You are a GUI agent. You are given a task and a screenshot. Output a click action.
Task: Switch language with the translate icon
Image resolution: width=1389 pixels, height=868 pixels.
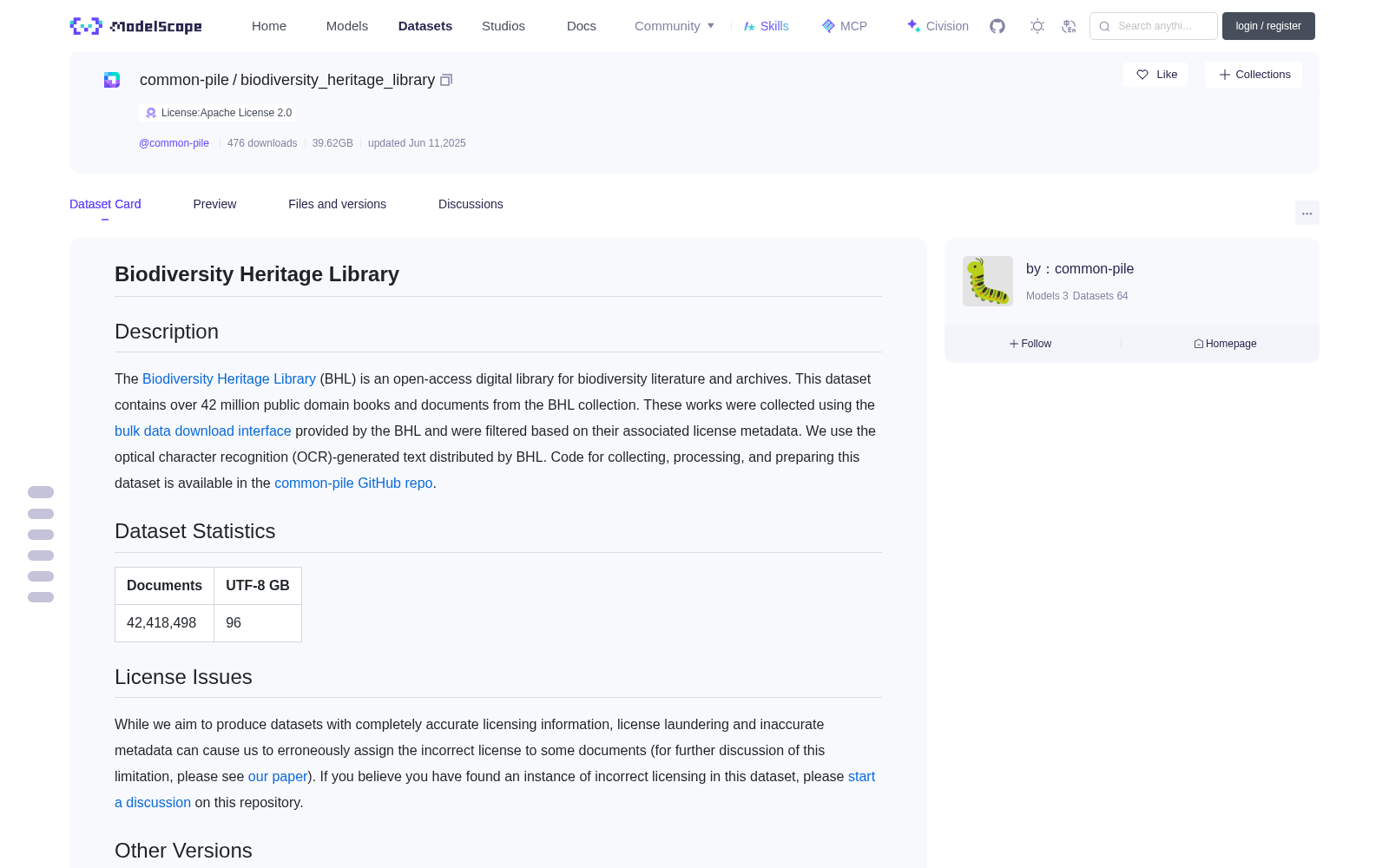tap(1069, 26)
